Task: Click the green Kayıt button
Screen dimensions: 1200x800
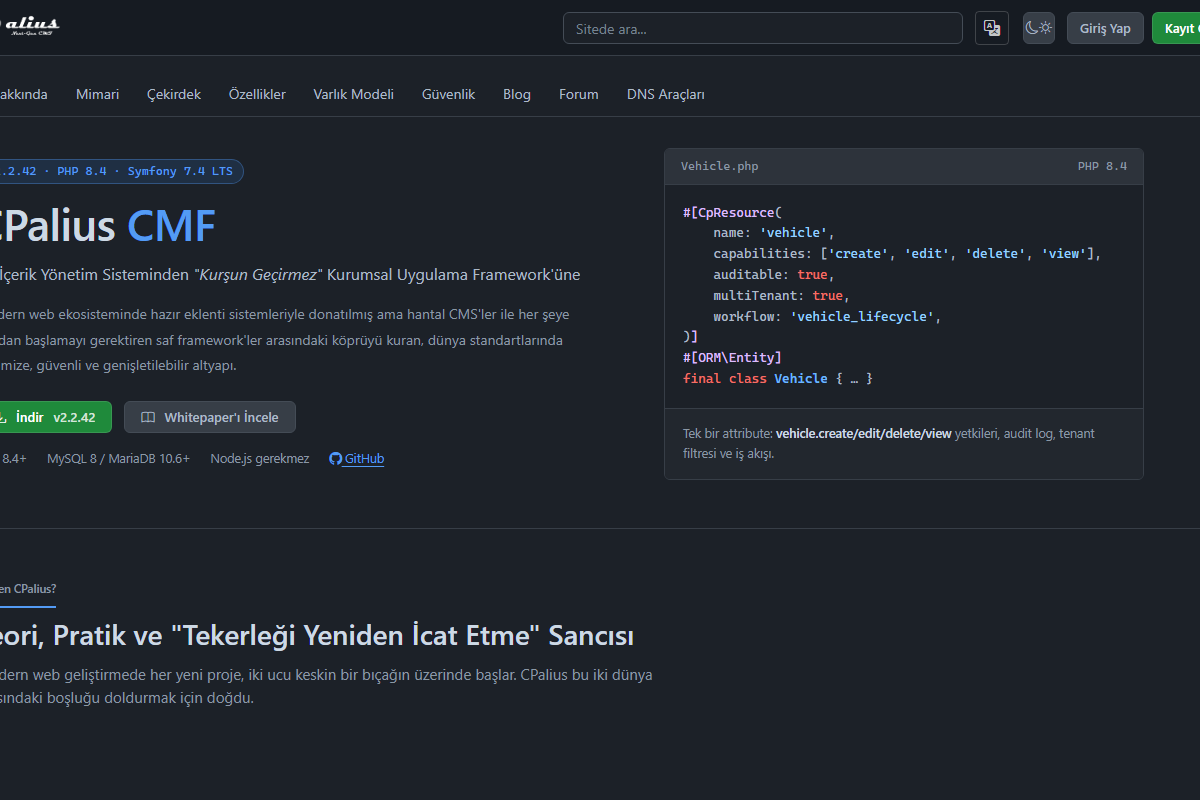Action: pyautogui.click(x=1176, y=28)
